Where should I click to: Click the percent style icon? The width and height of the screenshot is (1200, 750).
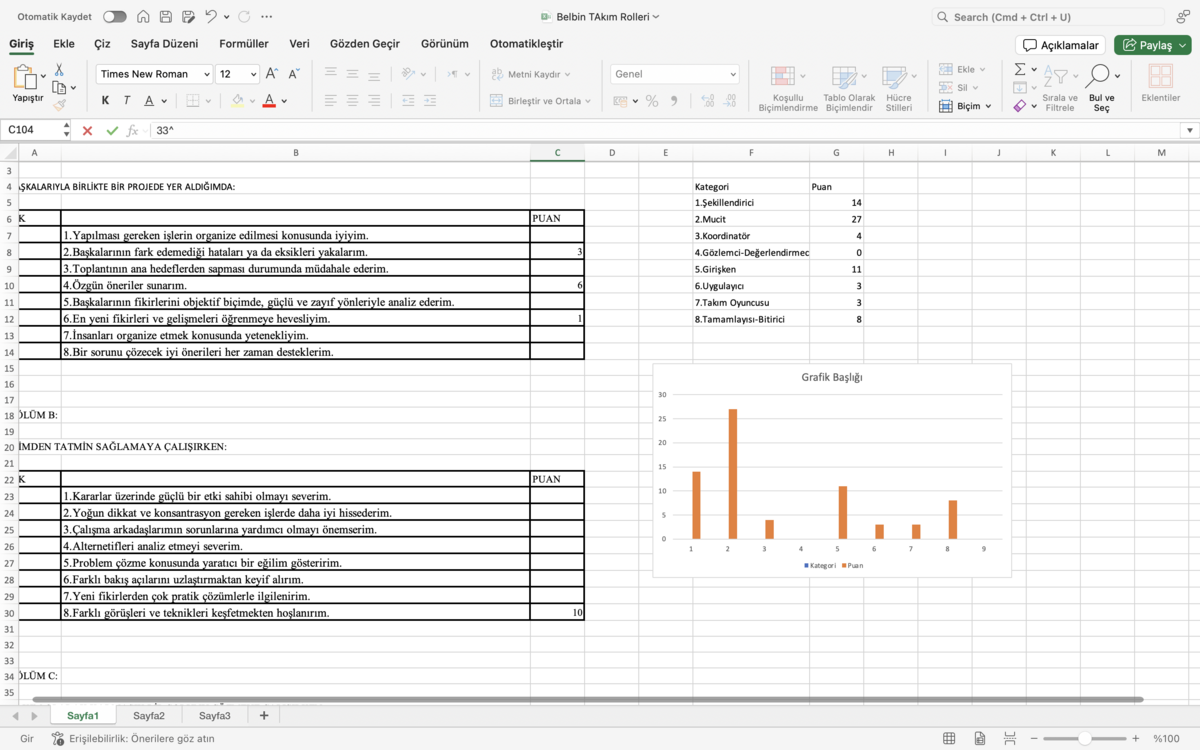pos(652,101)
